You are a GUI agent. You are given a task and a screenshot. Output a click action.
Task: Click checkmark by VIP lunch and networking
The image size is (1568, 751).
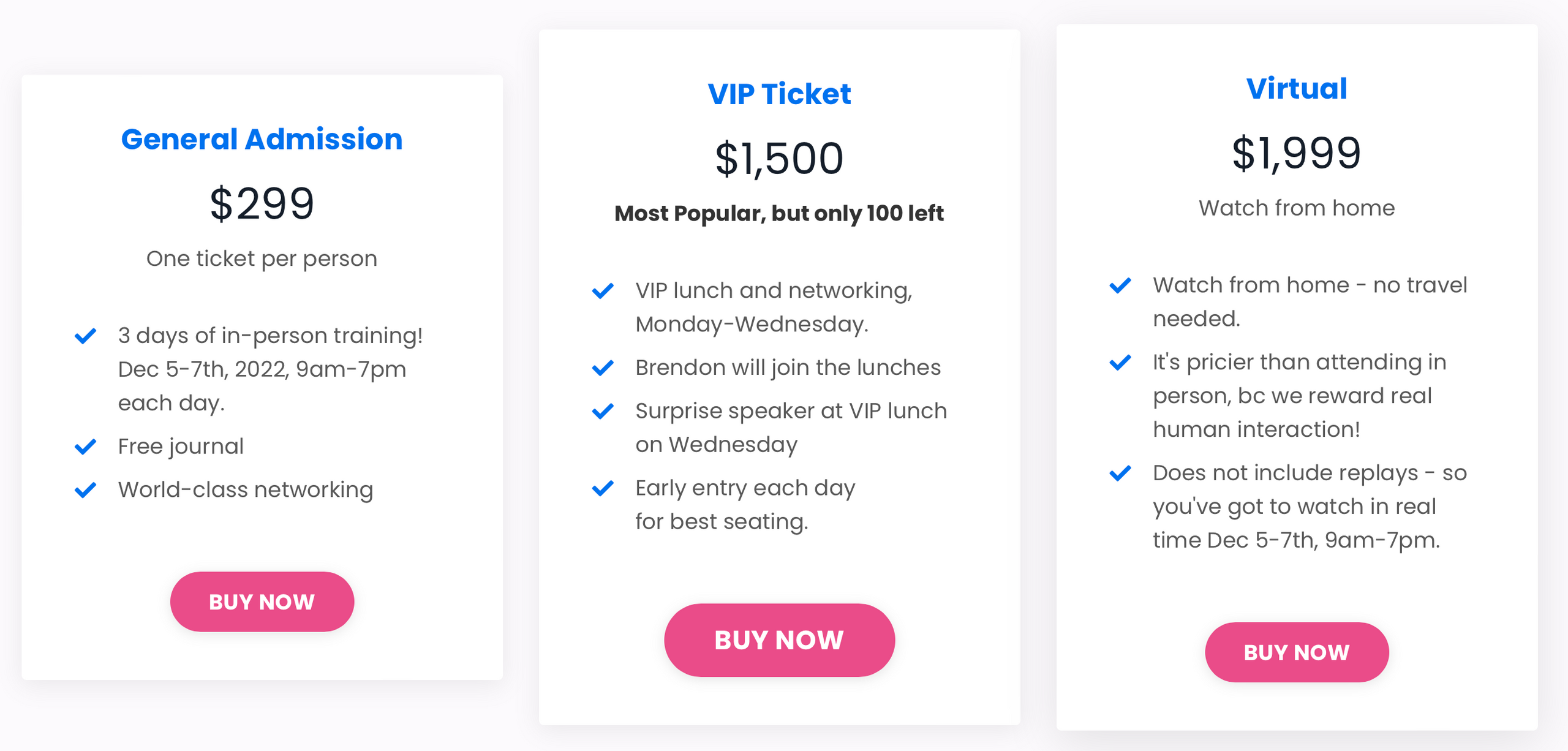pos(603,290)
